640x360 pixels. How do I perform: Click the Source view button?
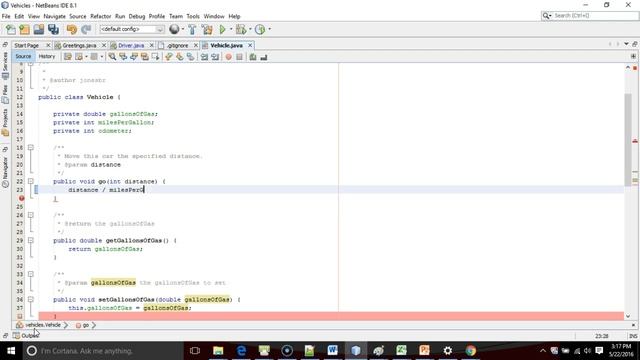(x=23, y=57)
